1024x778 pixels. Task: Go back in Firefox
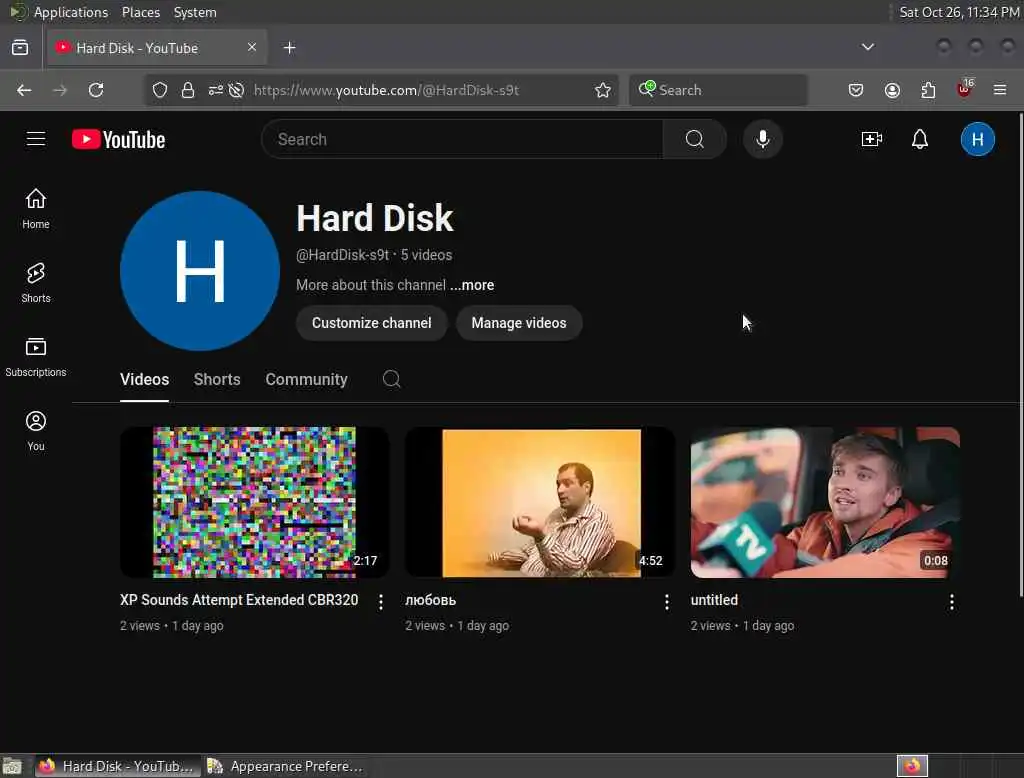(x=24, y=90)
